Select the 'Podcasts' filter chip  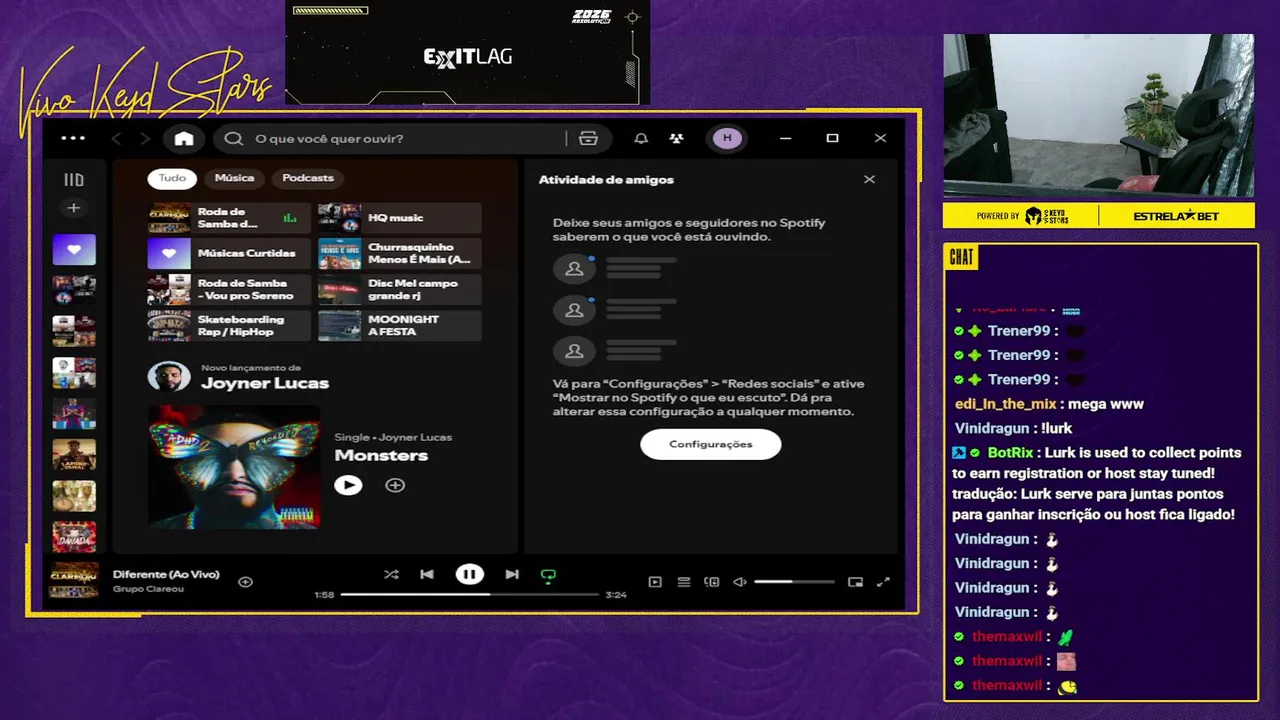[x=308, y=178]
